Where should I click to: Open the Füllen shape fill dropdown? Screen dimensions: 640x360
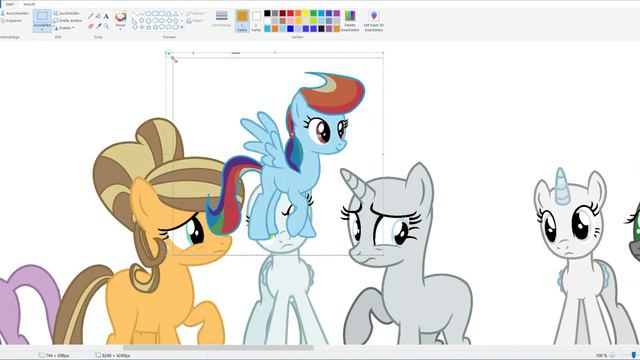[196, 20]
